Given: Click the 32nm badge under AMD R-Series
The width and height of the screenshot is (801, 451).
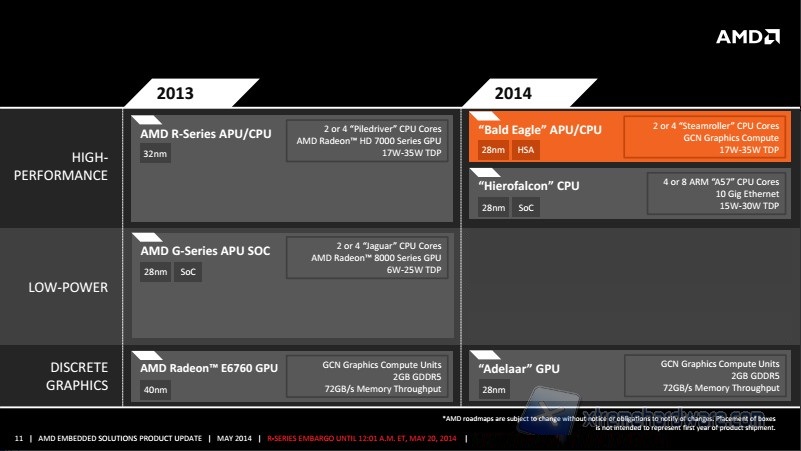Looking at the screenshot, I should tap(153, 155).
